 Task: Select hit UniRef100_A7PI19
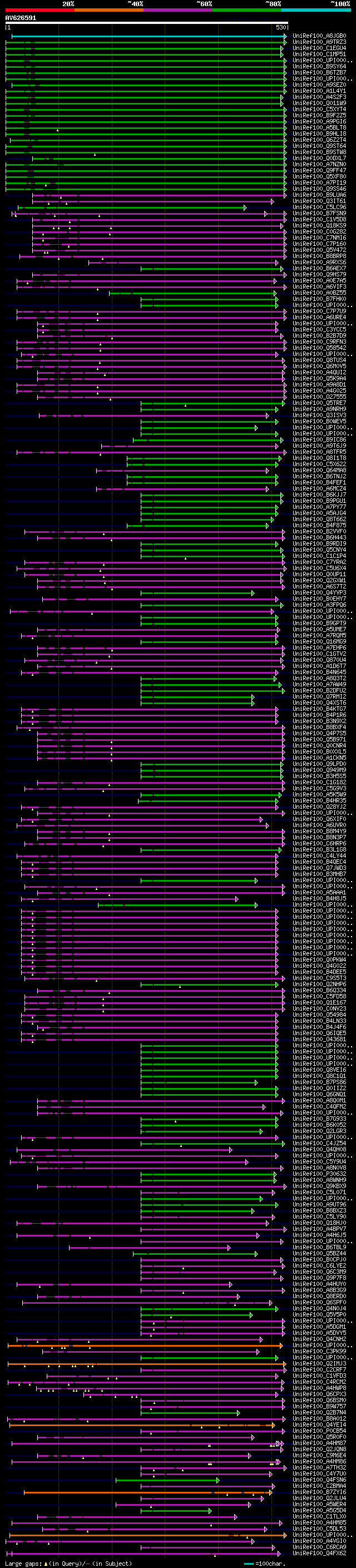point(319,182)
